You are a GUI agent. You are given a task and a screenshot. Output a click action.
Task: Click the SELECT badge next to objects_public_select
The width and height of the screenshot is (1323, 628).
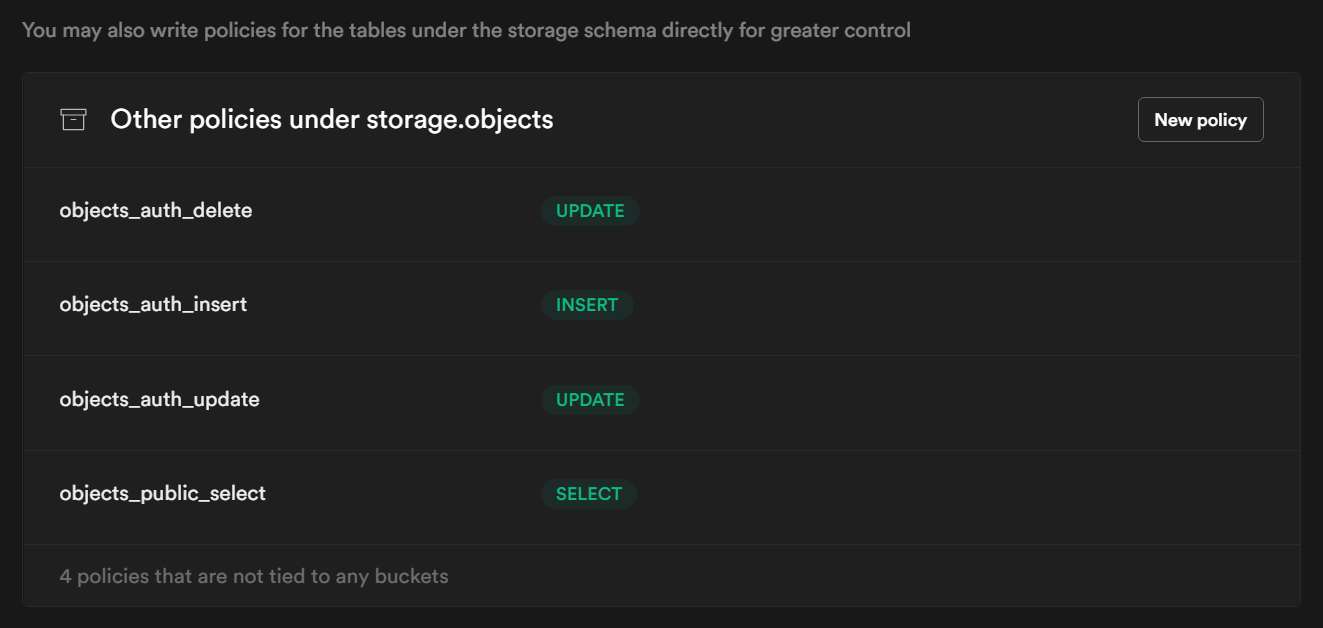(x=588, y=493)
